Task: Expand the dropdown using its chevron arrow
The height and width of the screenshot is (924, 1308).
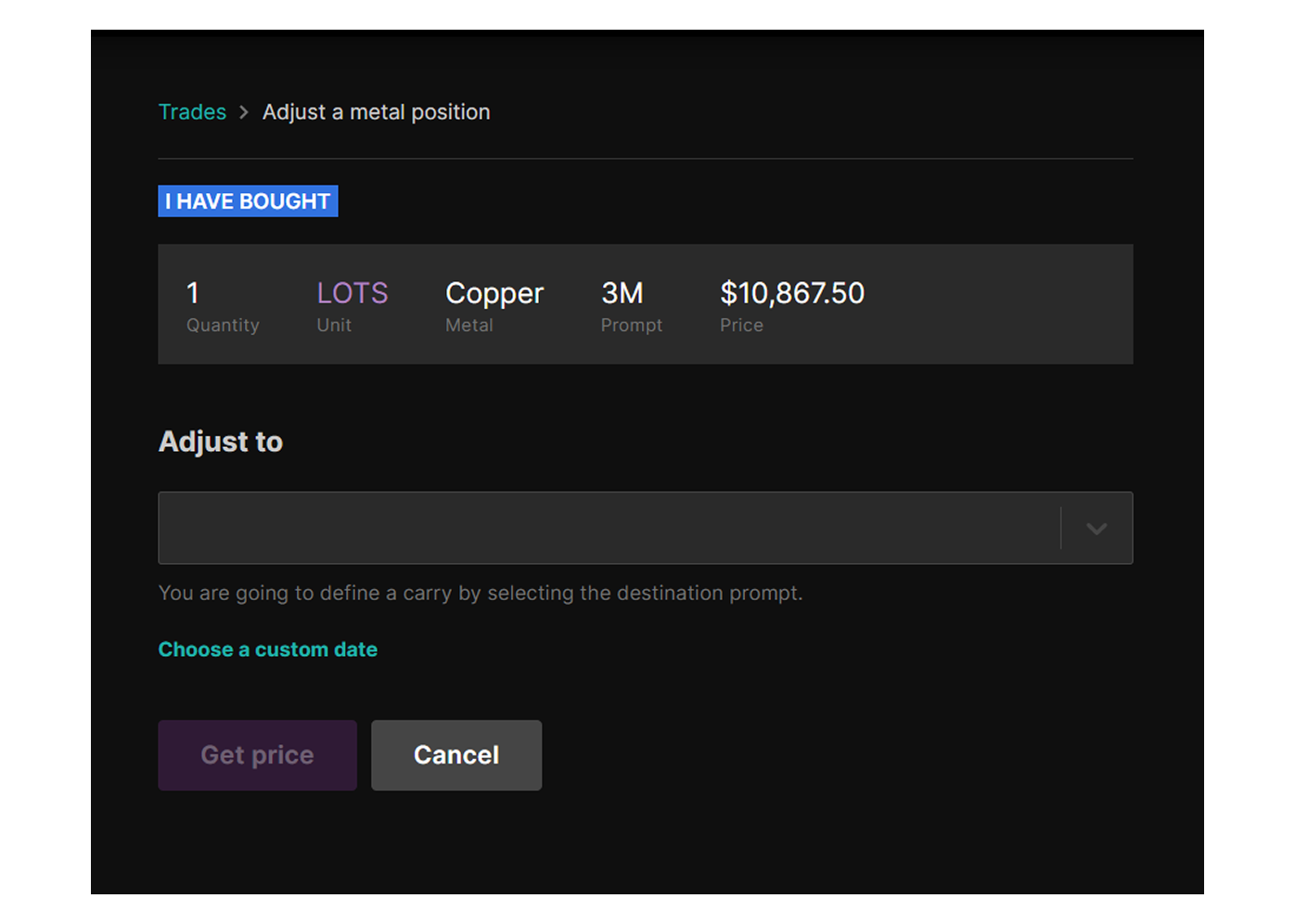Action: click(1096, 529)
